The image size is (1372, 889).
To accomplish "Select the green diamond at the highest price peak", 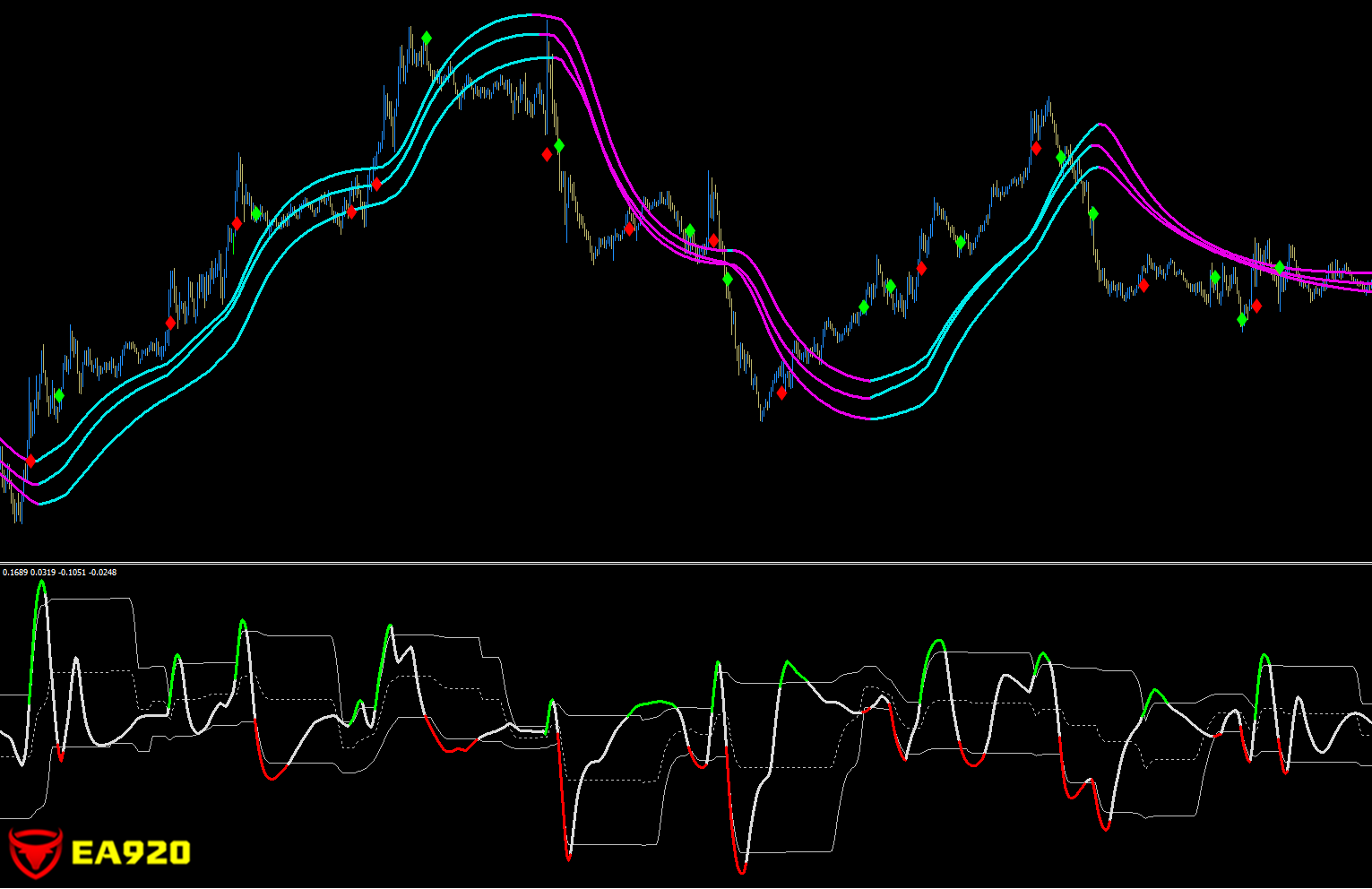I will [x=427, y=38].
